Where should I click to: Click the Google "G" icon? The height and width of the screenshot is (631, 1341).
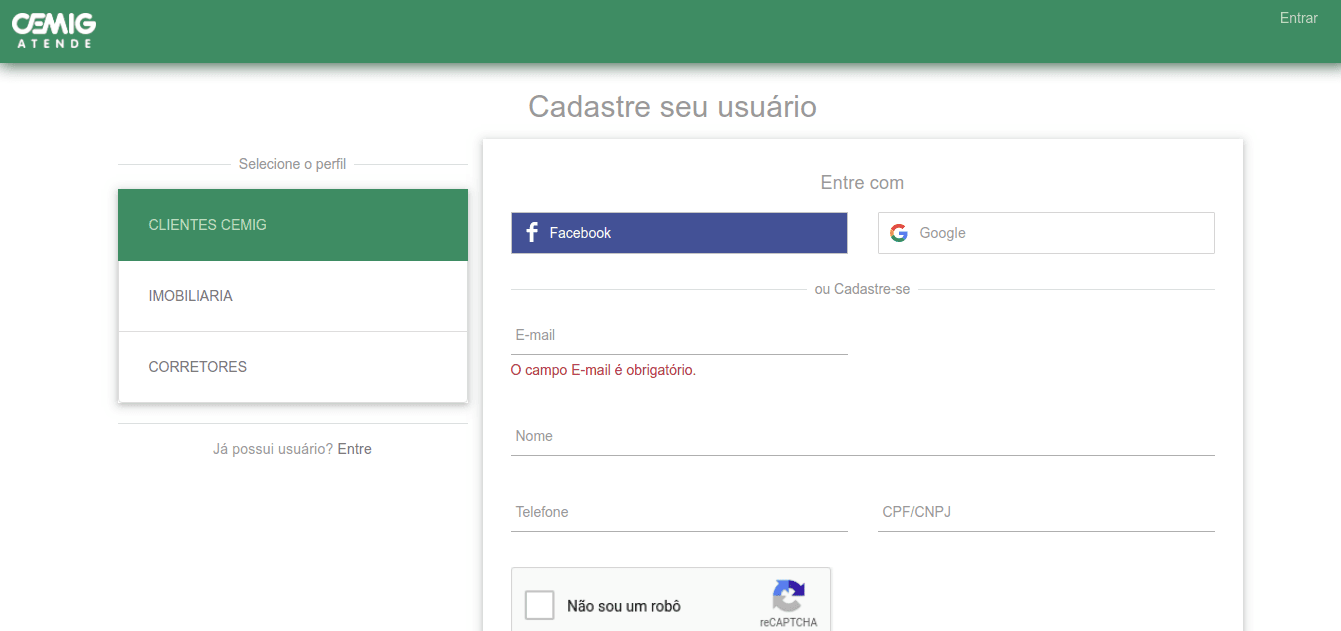click(898, 232)
